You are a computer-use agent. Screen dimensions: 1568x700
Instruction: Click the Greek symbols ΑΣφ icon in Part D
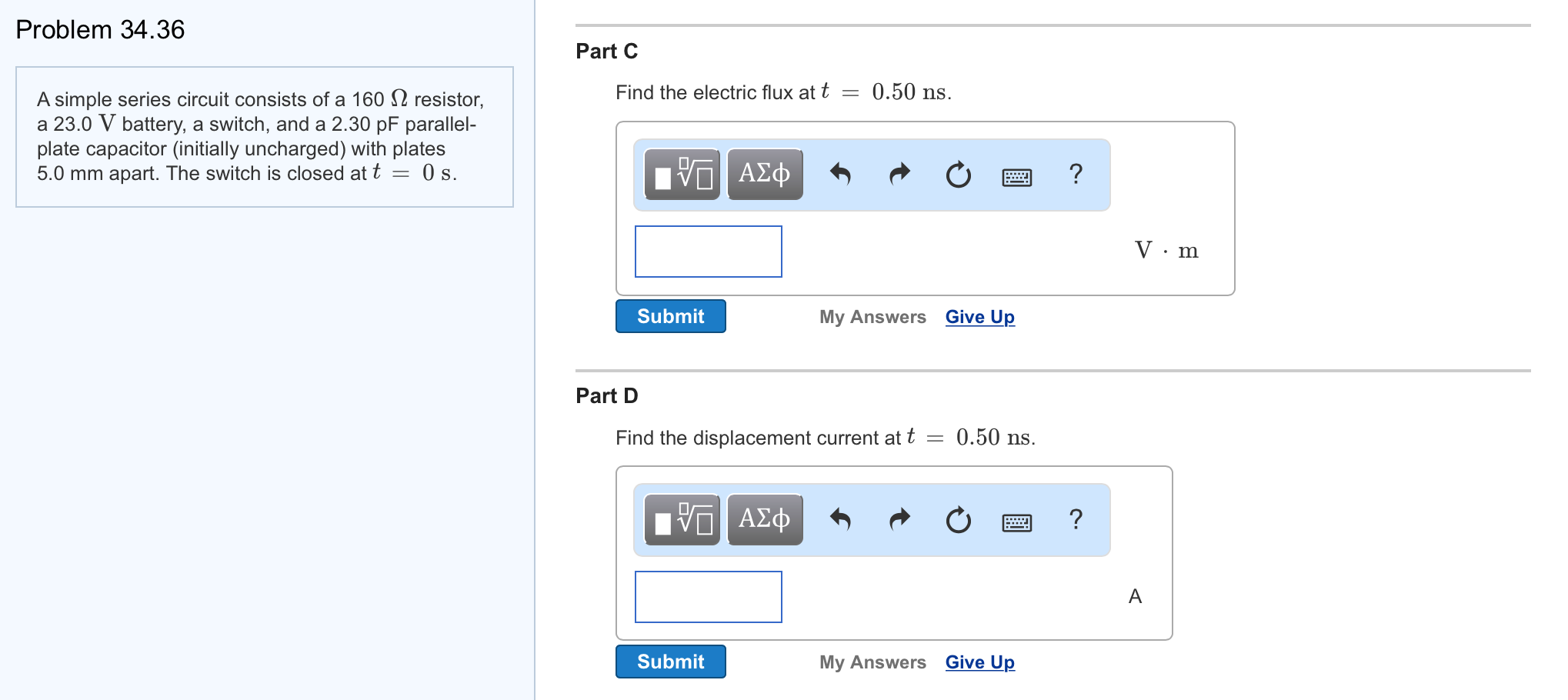[764, 520]
